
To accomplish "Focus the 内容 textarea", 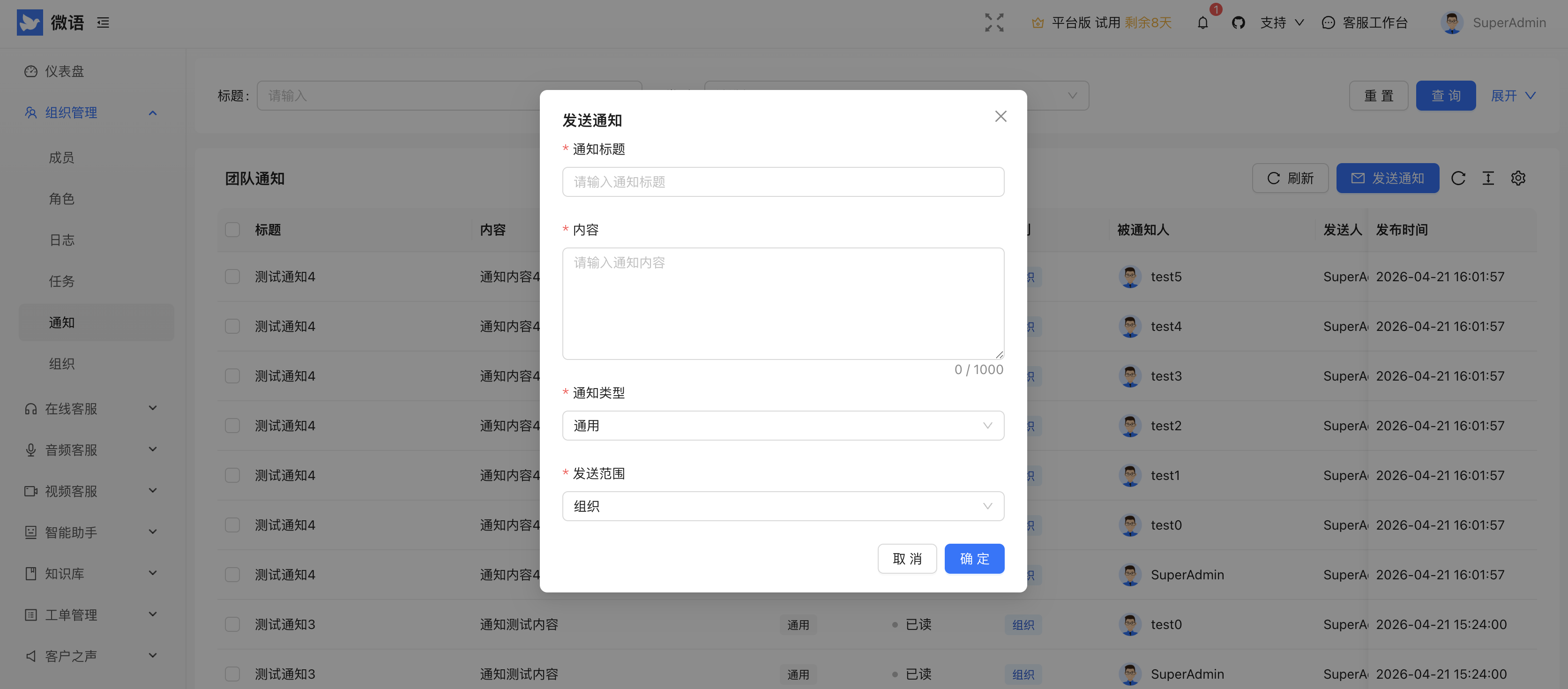I will pyautogui.click(x=783, y=304).
